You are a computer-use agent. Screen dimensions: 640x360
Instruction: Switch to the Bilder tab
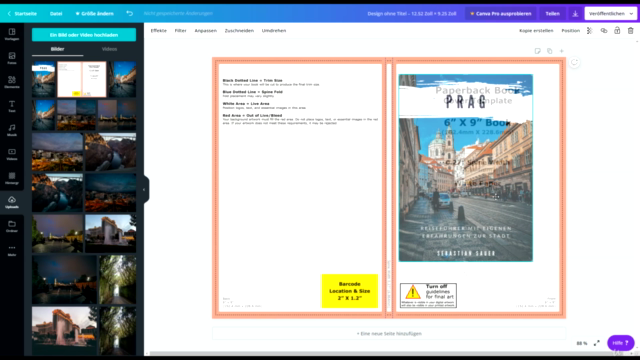58,49
